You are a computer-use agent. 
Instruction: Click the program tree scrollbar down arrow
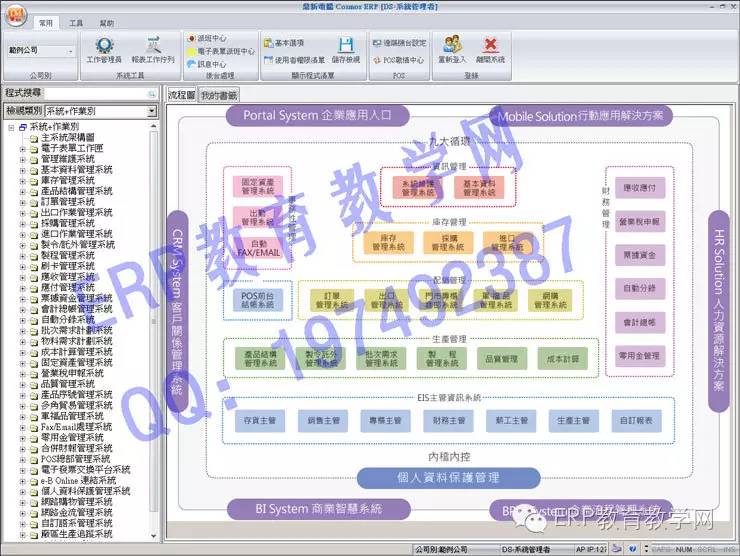(x=153, y=537)
